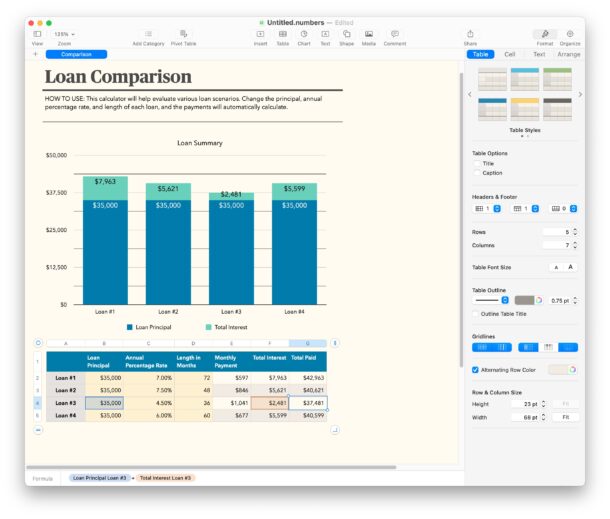Add a Comment from the toolbar
This screenshot has width=610, height=519.
(394, 34)
